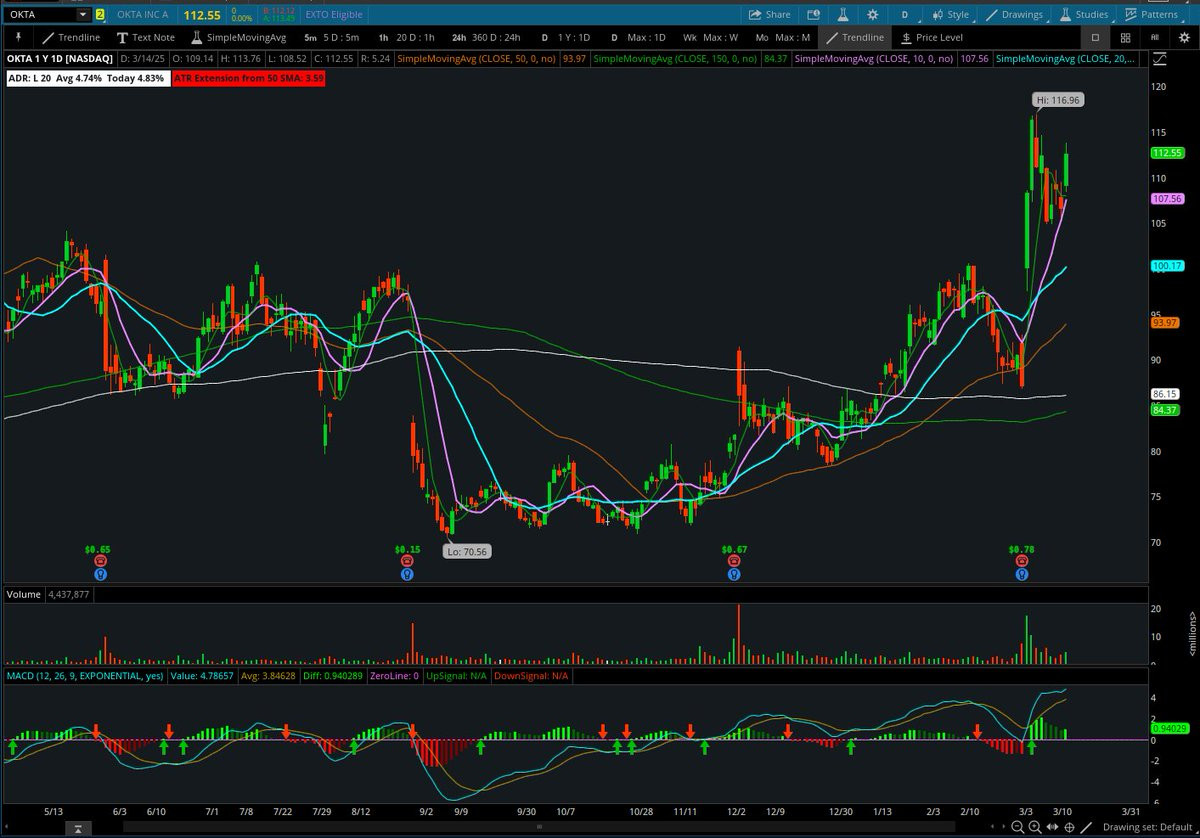This screenshot has height=838, width=1200.
Task: Click last price 112.55 in header
Action: coord(201,15)
